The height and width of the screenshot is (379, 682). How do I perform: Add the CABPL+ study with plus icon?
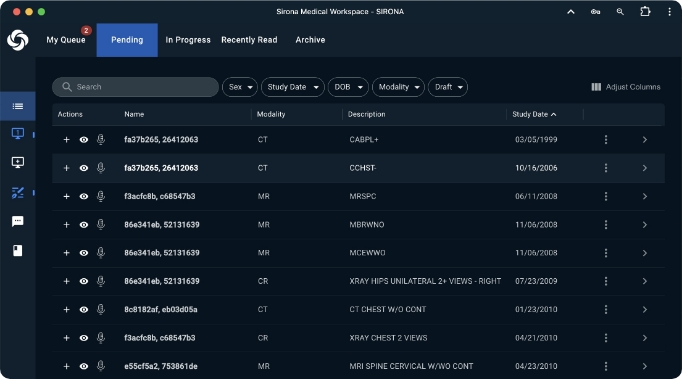[x=67, y=140]
